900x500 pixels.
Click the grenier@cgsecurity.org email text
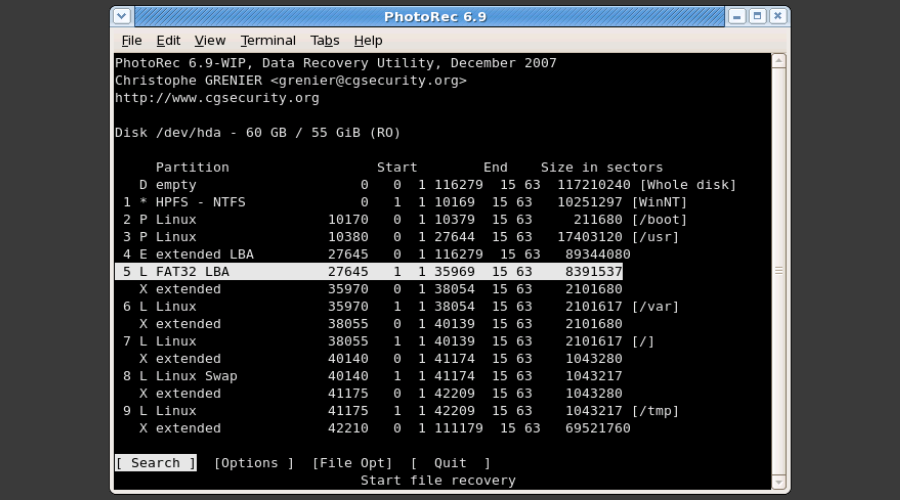tap(368, 80)
